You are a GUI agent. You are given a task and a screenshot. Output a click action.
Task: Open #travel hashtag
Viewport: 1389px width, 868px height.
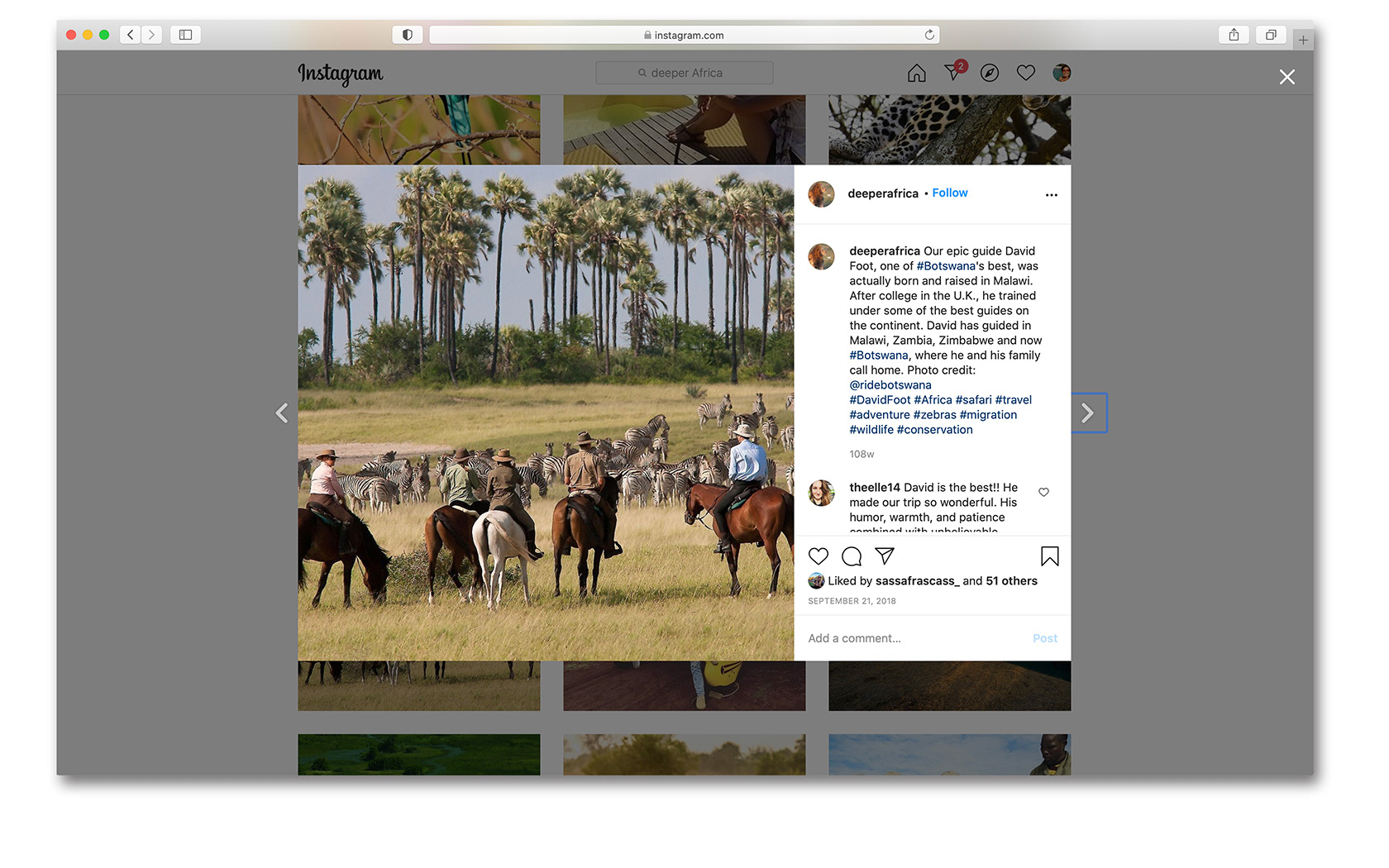pos(1014,400)
